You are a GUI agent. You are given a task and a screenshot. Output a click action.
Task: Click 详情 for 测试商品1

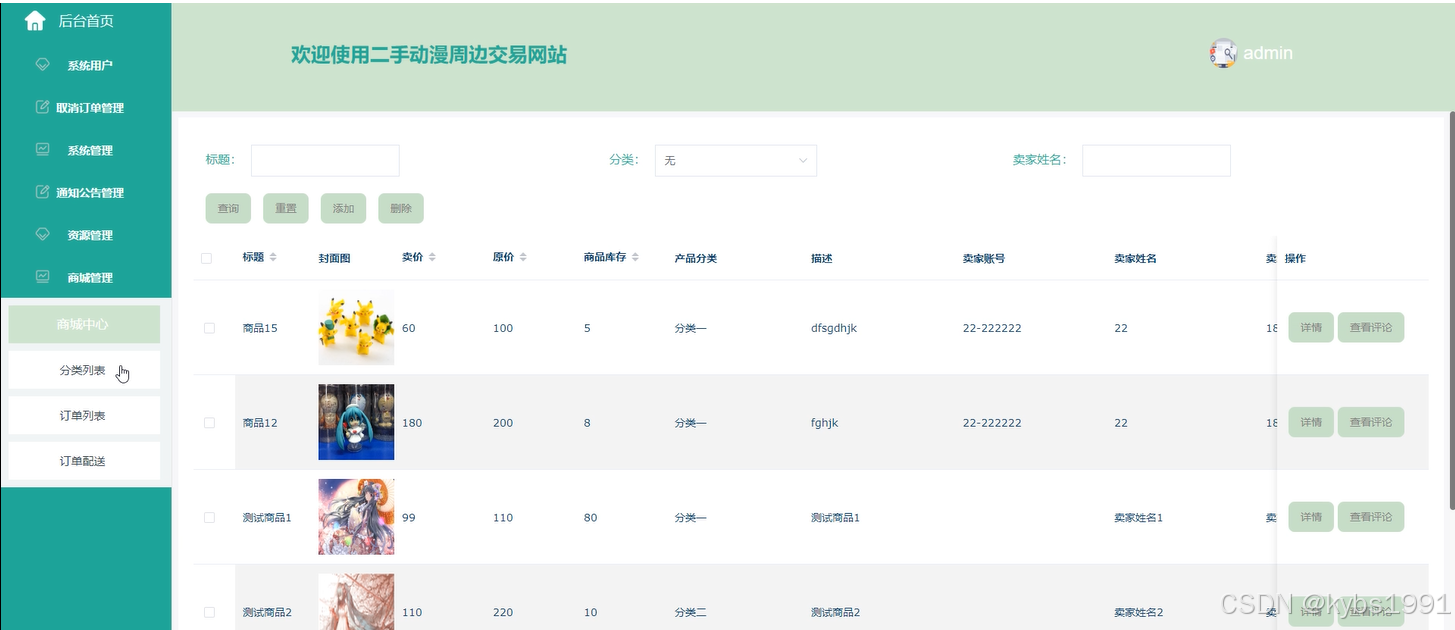tap(1311, 517)
